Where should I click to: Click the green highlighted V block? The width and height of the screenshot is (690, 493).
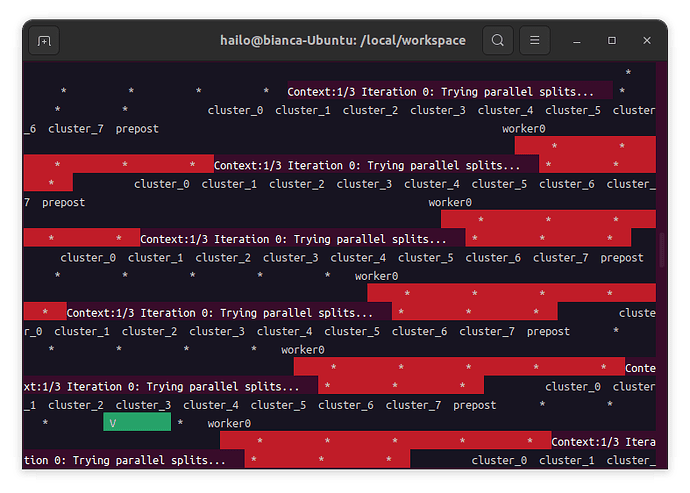(x=137, y=423)
